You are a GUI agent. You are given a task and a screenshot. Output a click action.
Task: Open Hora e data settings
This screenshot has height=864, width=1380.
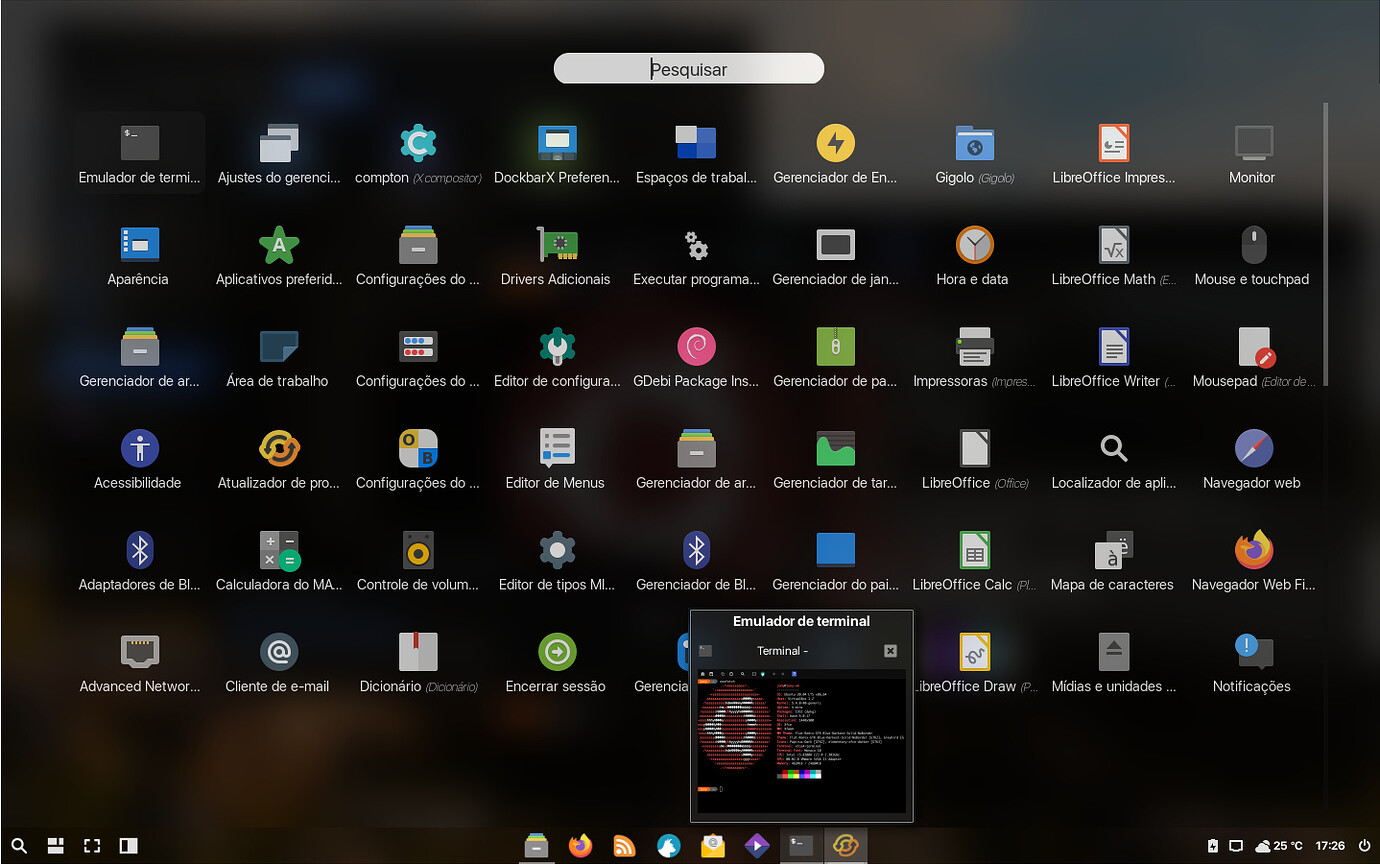[974, 256]
